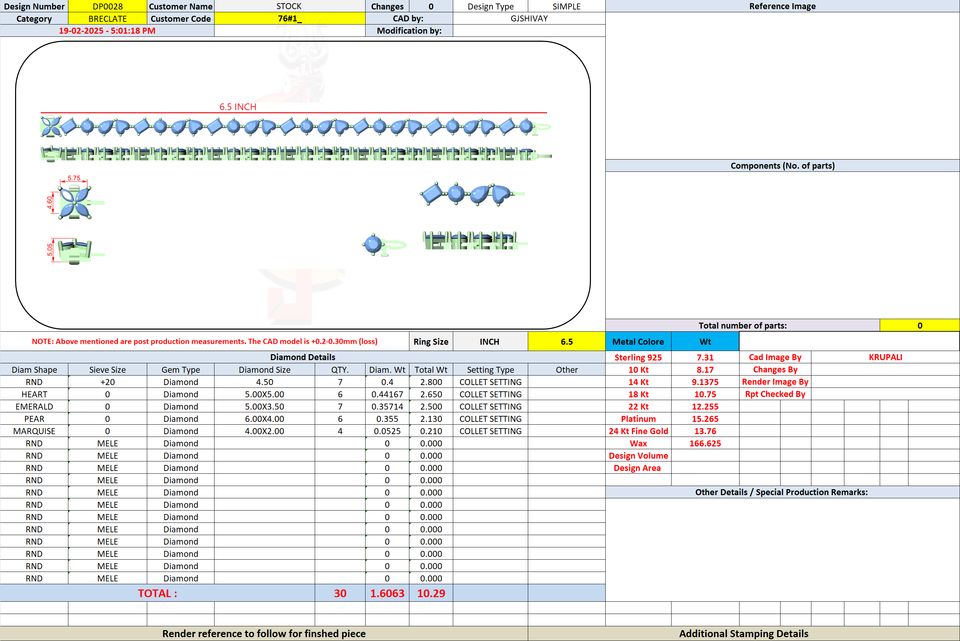Click the BRECLATE category cell
This screenshot has height=641, width=960.
(x=108, y=18)
